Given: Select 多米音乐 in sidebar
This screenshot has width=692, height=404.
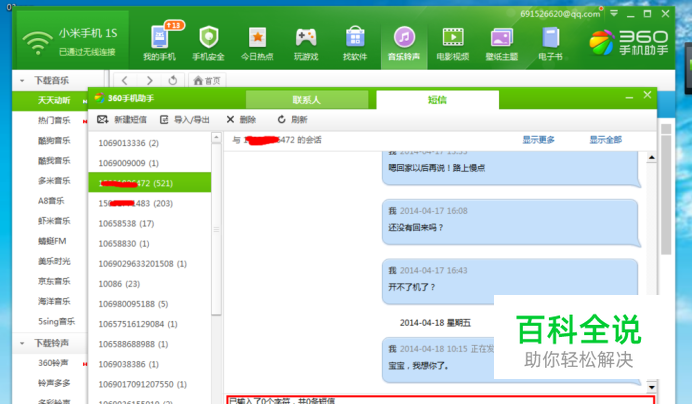Looking at the screenshot, I should tap(54, 181).
